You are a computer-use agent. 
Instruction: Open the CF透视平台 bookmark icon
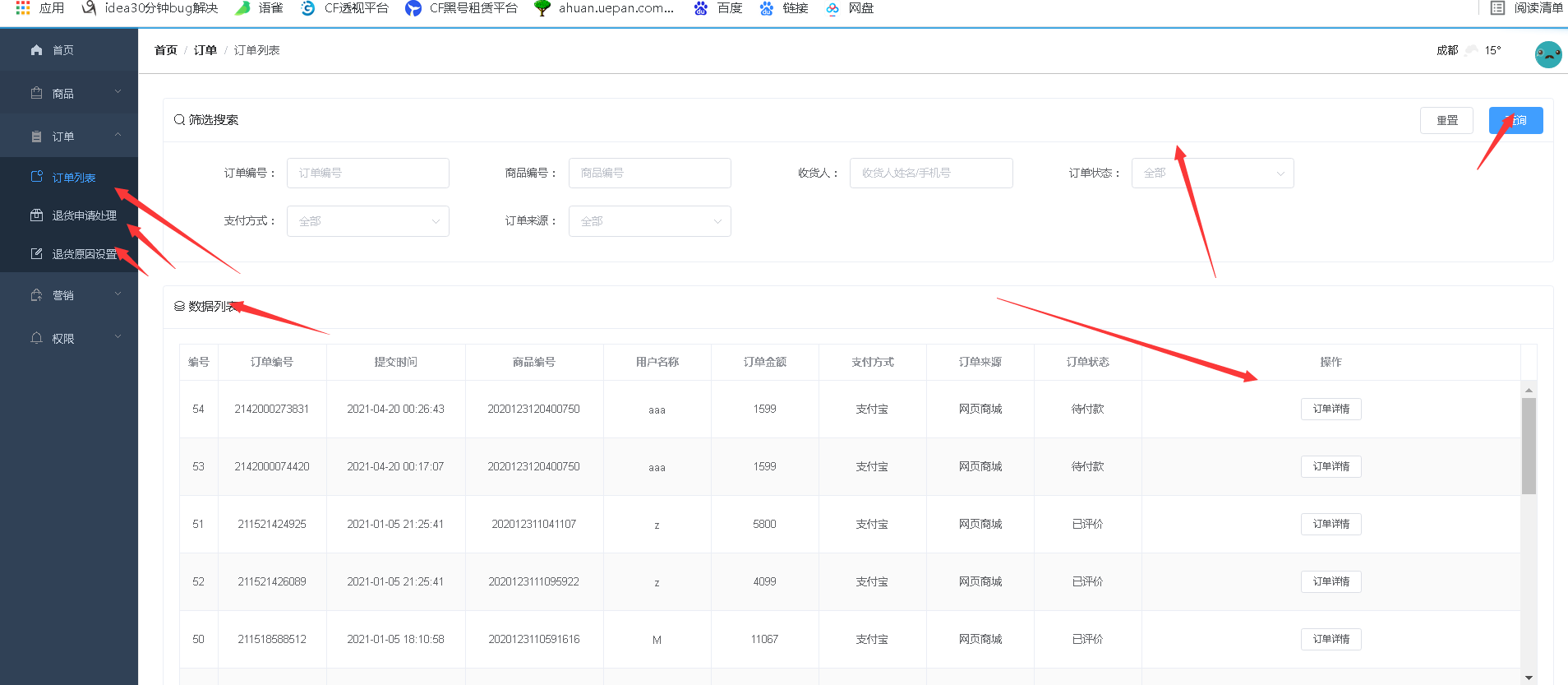pyautogui.click(x=308, y=7)
